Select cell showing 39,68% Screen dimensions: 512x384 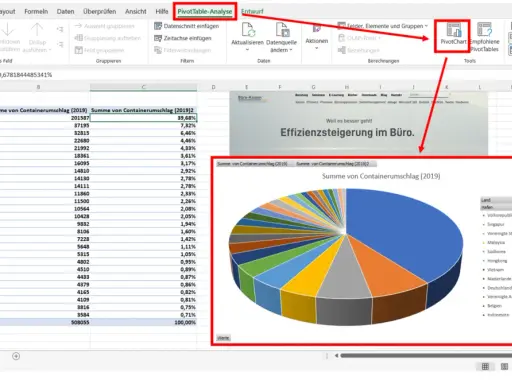click(x=143, y=118)
